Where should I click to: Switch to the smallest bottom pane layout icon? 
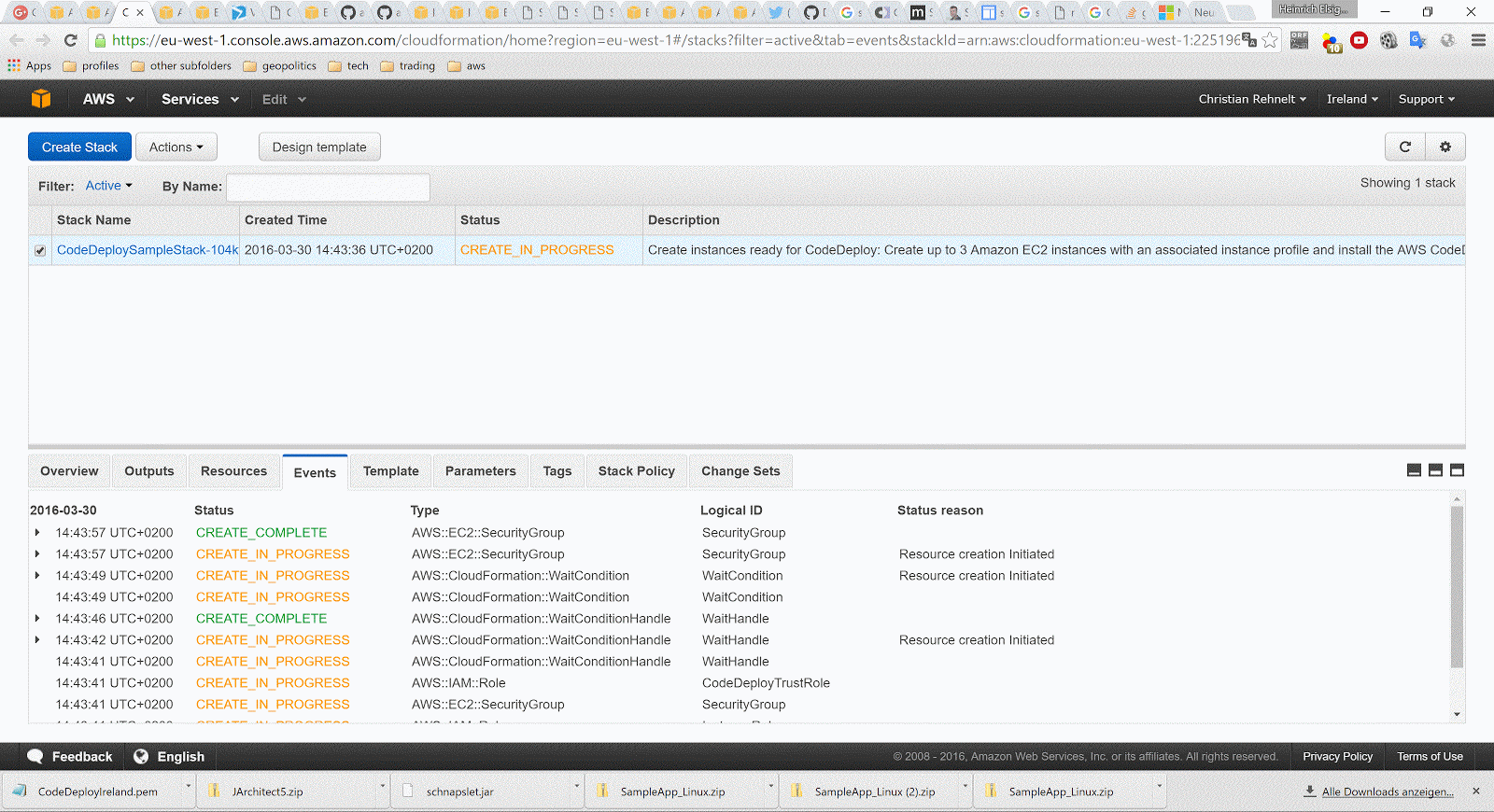coord(1414,470)
